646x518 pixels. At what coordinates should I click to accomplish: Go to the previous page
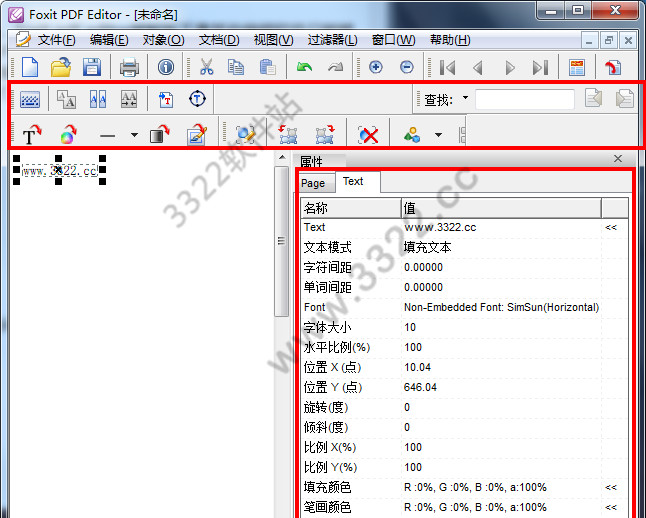[x=478, y=67]
